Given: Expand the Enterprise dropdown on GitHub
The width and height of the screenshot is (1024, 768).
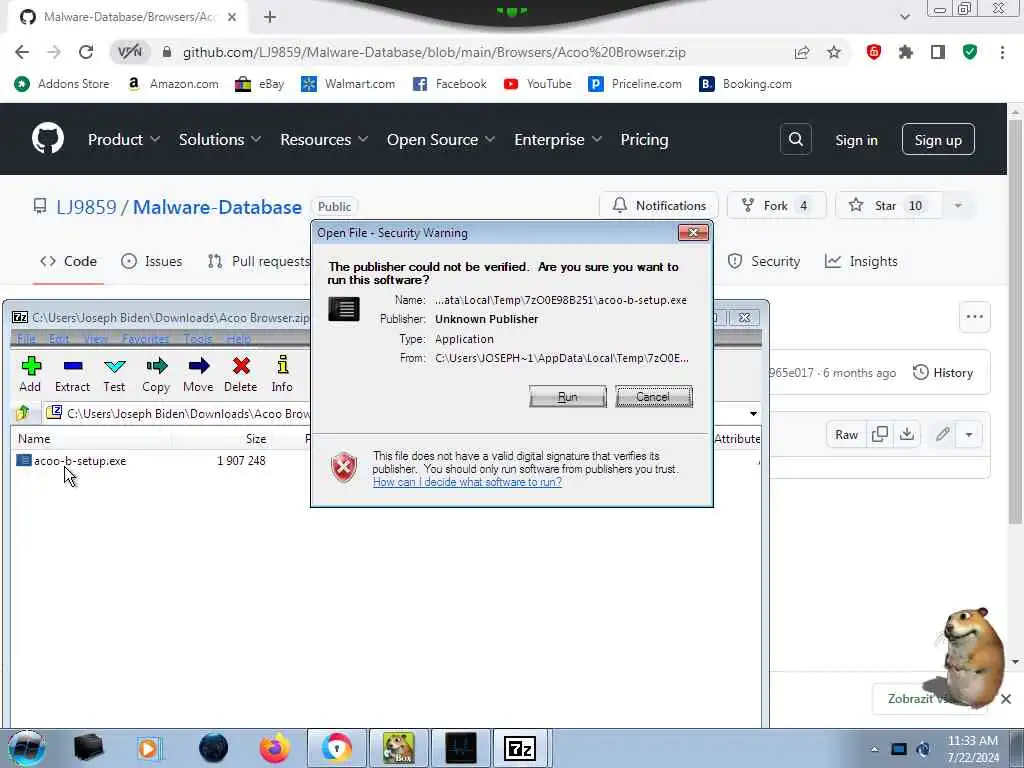Looking at the screenshot, I should click(x=558, y=140).
